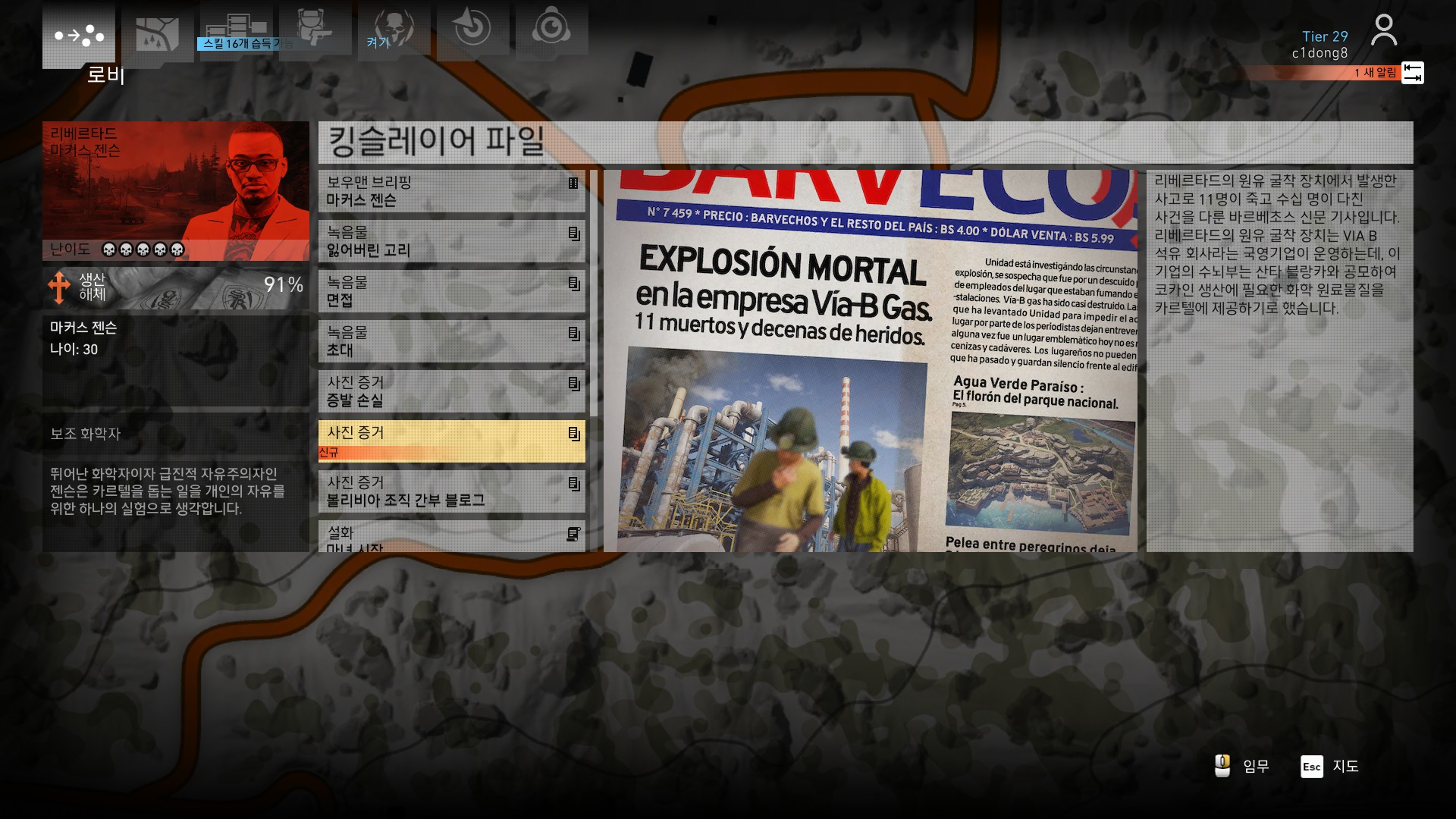The width and height of the screenshot is (1456, 819).
Task: Open the 사진 증거 증발 손실 entry
Action: (x=451, y=391)
